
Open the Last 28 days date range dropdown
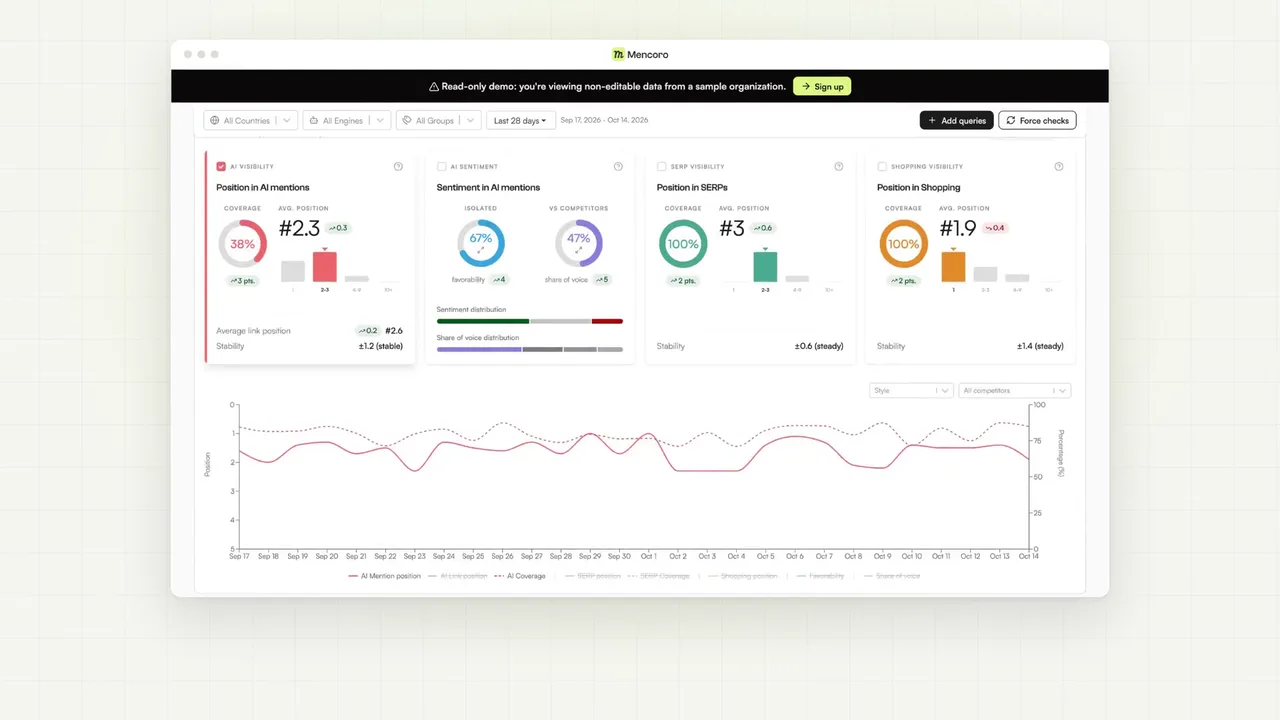(520, 121)
